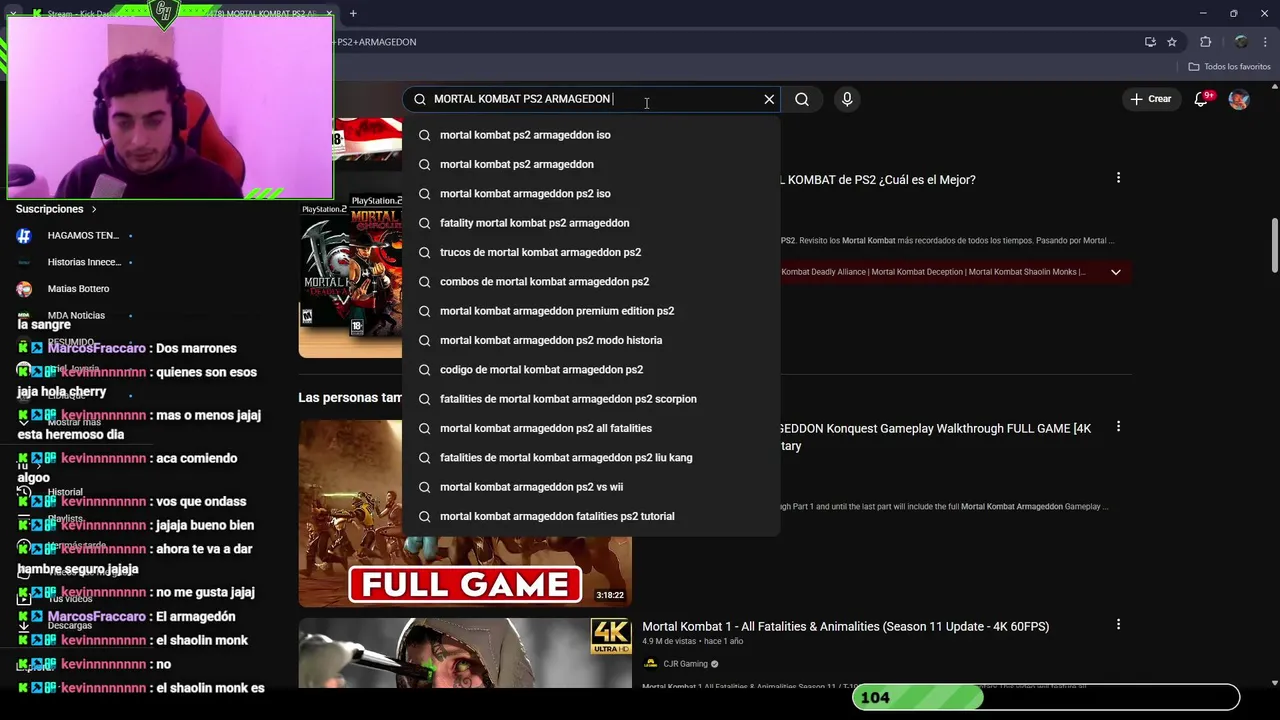The image size is (1280, 720).
Task: Pick 'mortal kombat armageddon ps2 vs wii' suggestion
Action: tap(591, 487)
